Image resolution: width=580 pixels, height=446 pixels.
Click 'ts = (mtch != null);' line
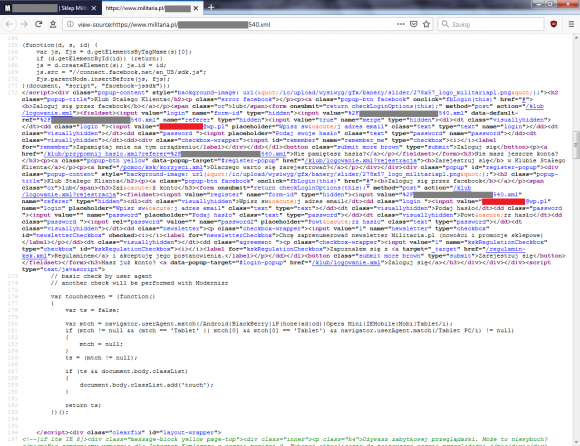click(x=101, y=358)
